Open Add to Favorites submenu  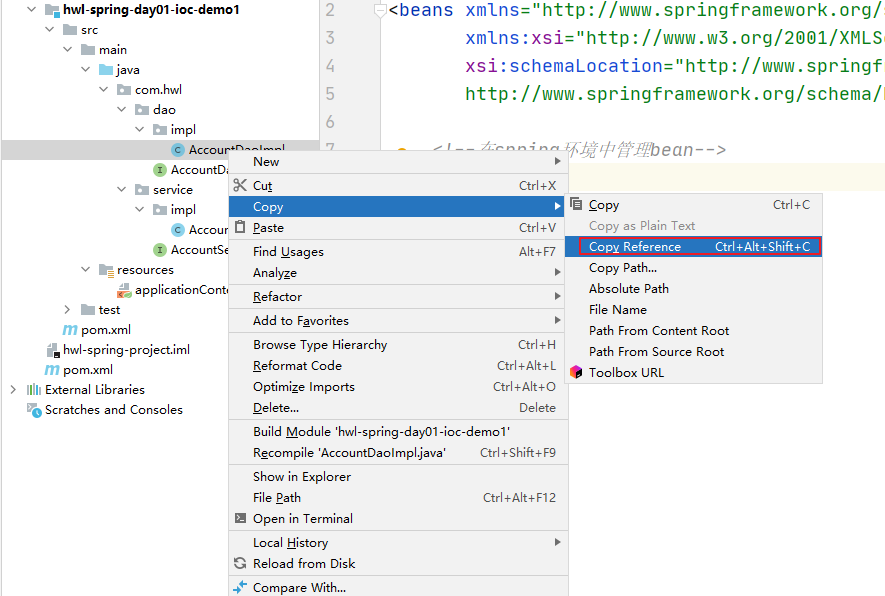(x=398, y=321)
